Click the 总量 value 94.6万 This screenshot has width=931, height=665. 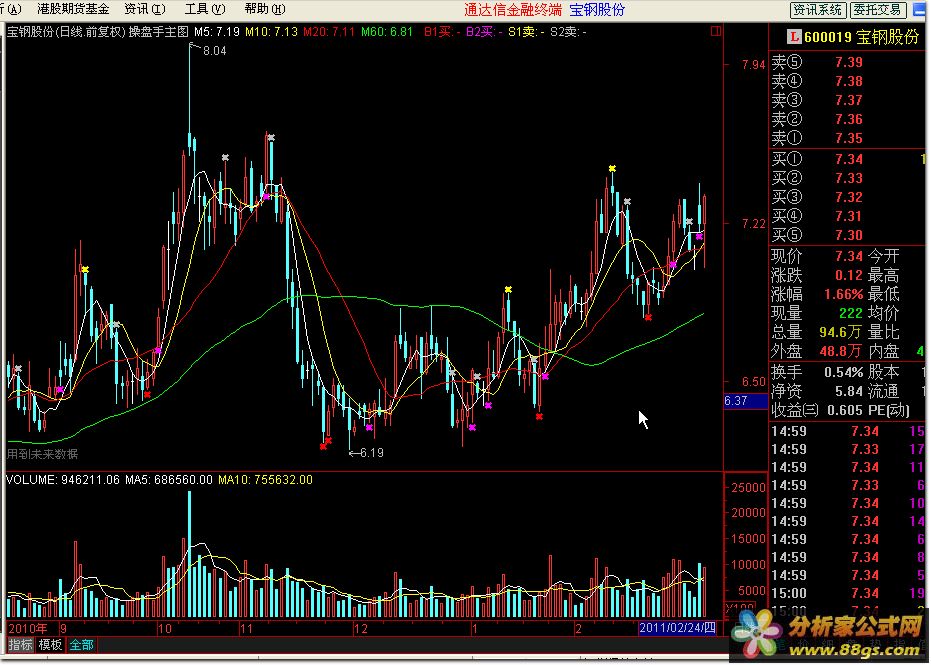tap(840, 332)
